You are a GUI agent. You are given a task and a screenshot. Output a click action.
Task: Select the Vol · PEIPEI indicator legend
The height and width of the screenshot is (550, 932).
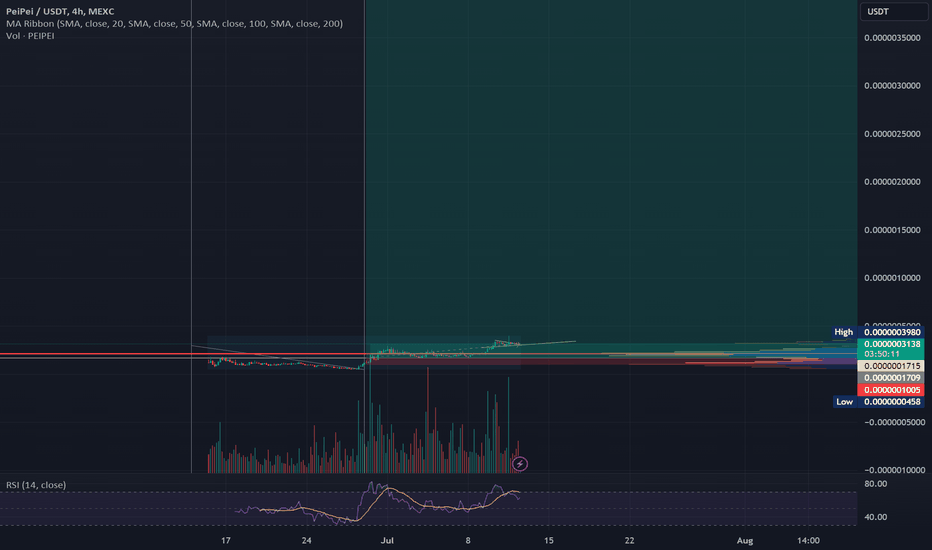pyautogui.click(x=30, y=36)
